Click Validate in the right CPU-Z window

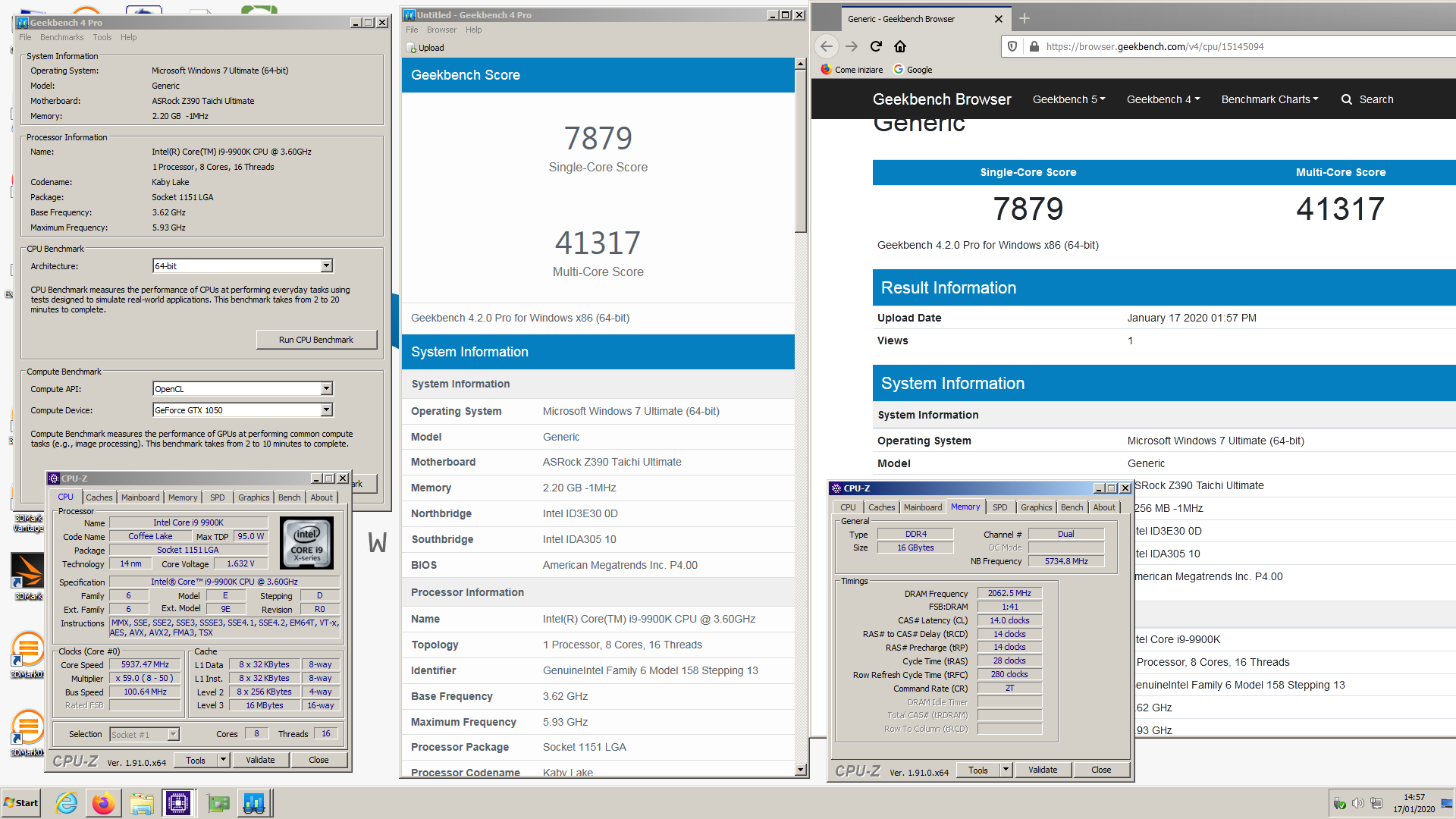click(x=1043, y=770)
